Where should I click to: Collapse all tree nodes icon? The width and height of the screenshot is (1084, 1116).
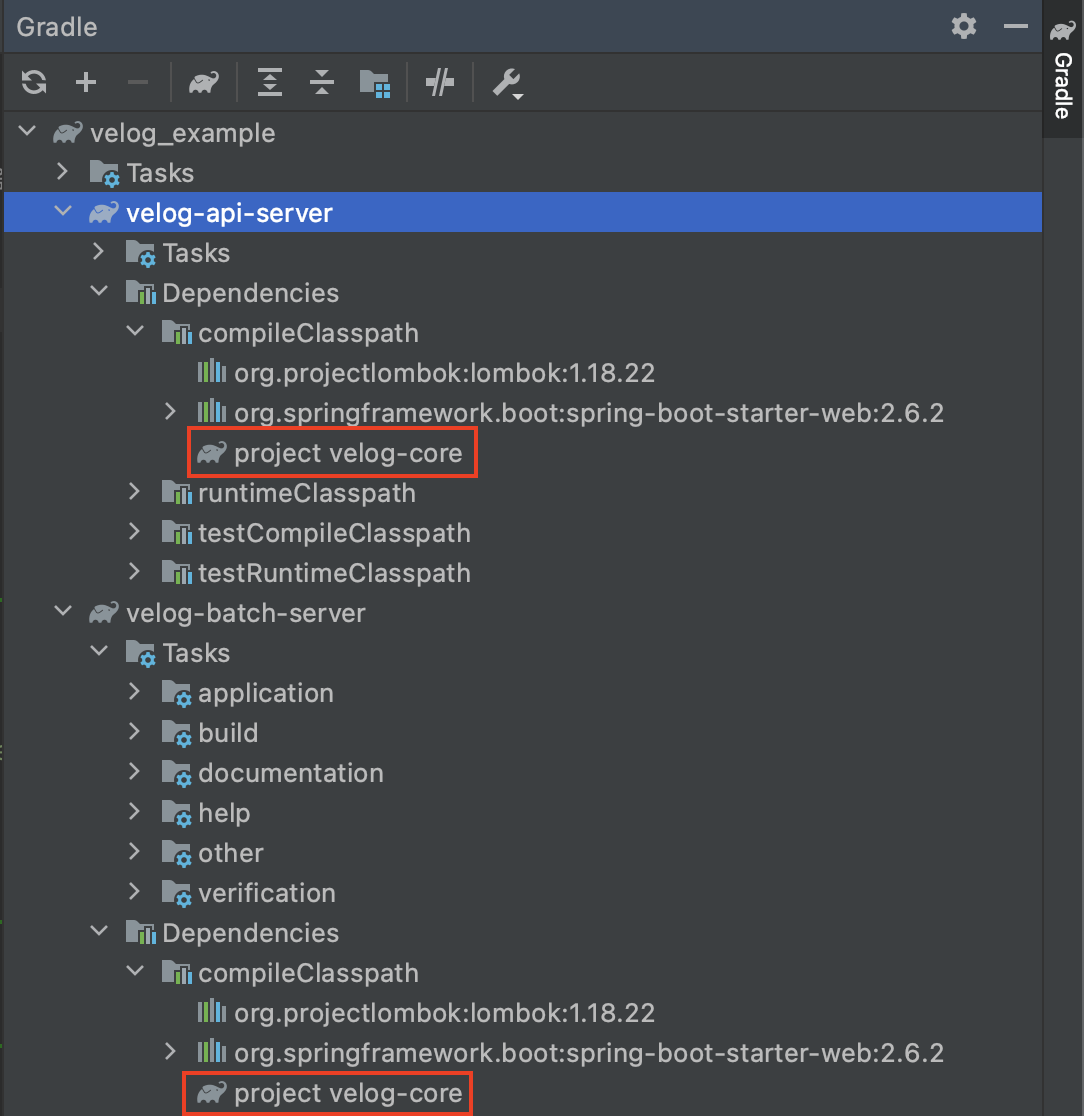click(x=322, y=83)
